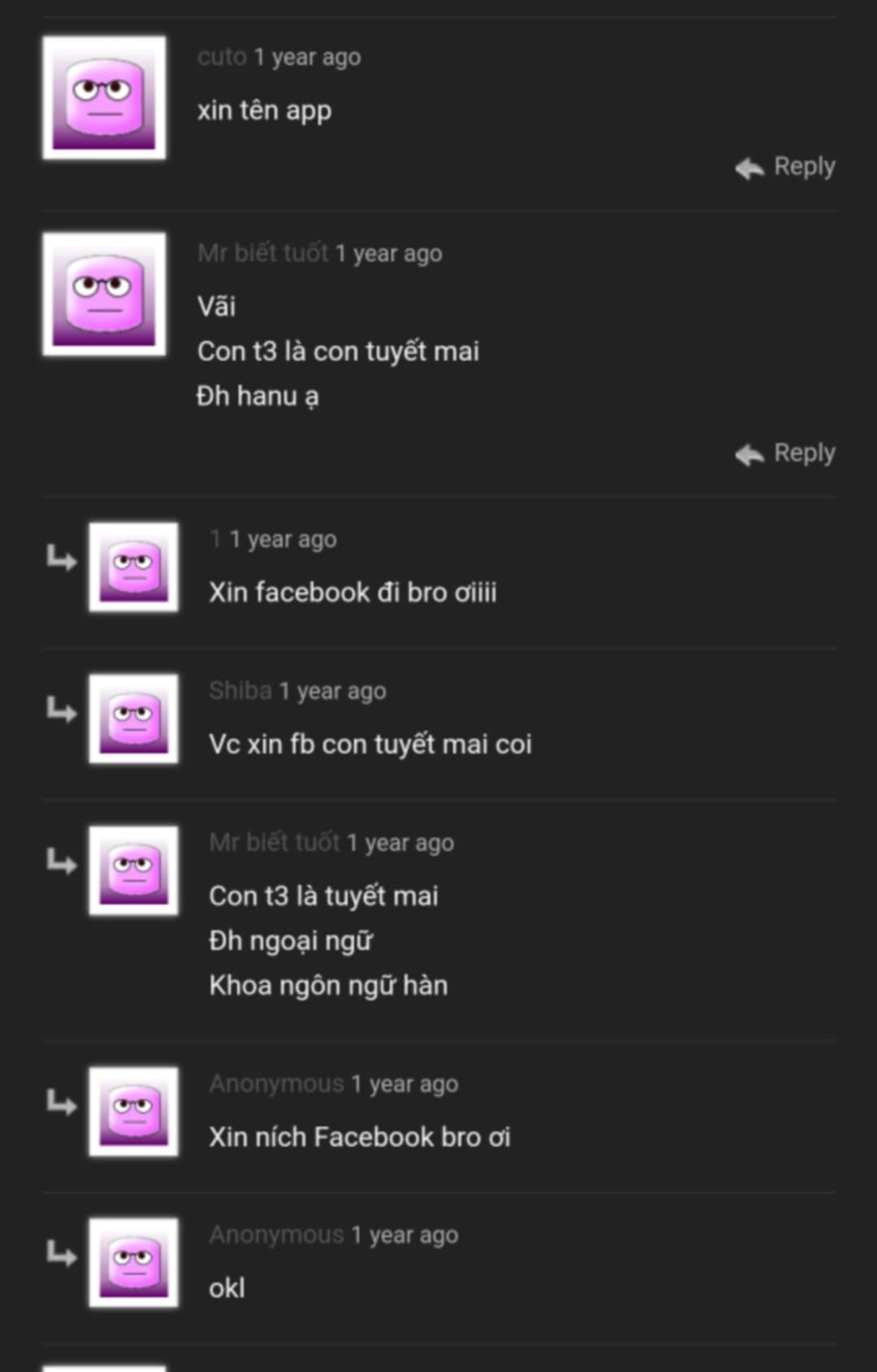This screenshot has height=1372, width=877.
Task: Click Anonymous name above 'Xin ních Facebook bro ơi'
Action: coord(277,1083)
